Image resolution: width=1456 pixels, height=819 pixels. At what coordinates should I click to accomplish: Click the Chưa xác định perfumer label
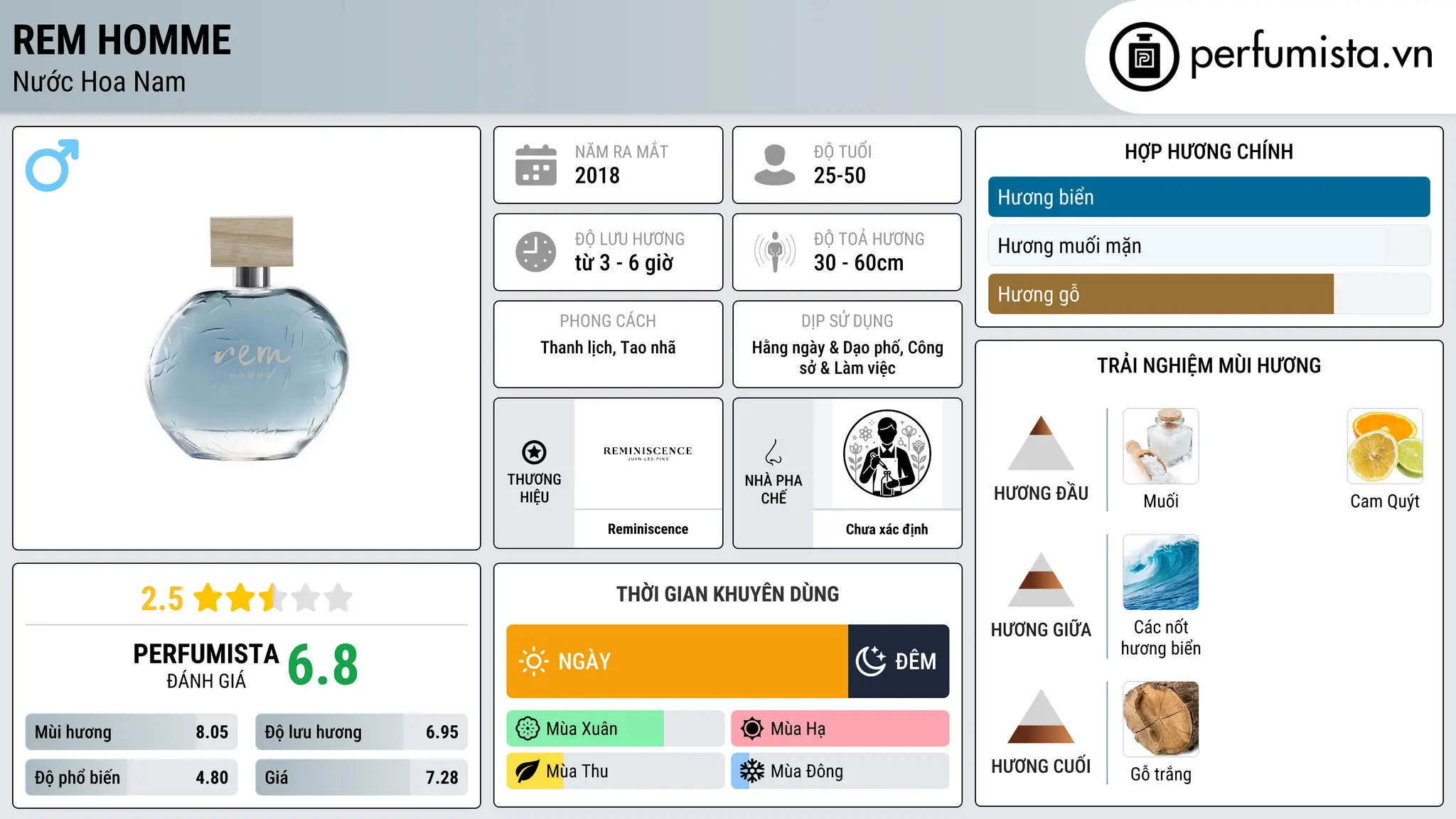(x=887, y=529)
